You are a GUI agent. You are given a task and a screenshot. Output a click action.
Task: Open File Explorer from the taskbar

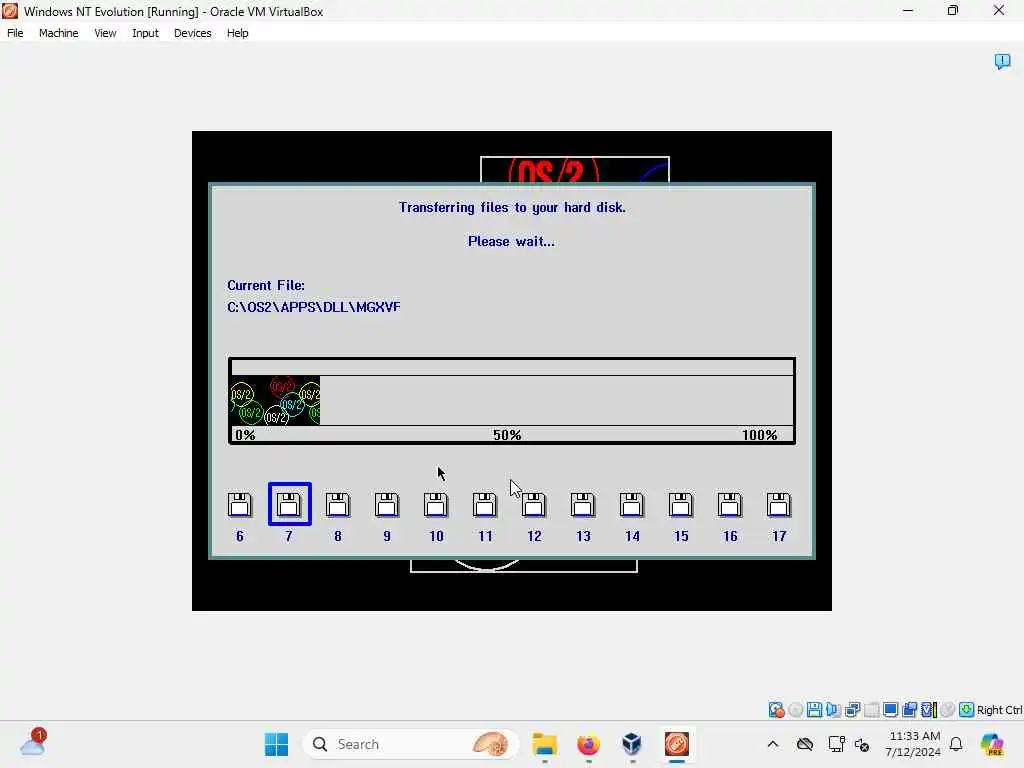point(545,744)
